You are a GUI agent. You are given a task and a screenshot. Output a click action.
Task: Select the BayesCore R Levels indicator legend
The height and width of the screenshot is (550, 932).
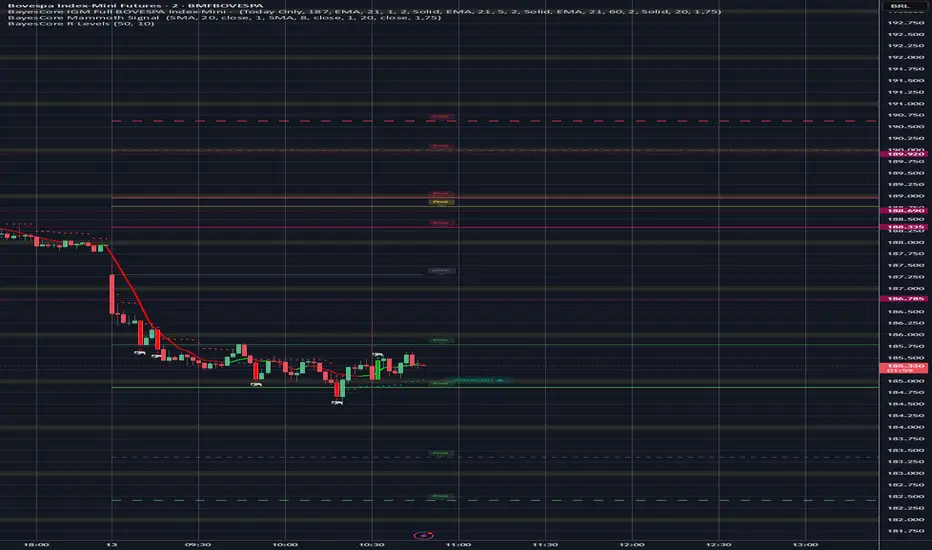[81, 24]
